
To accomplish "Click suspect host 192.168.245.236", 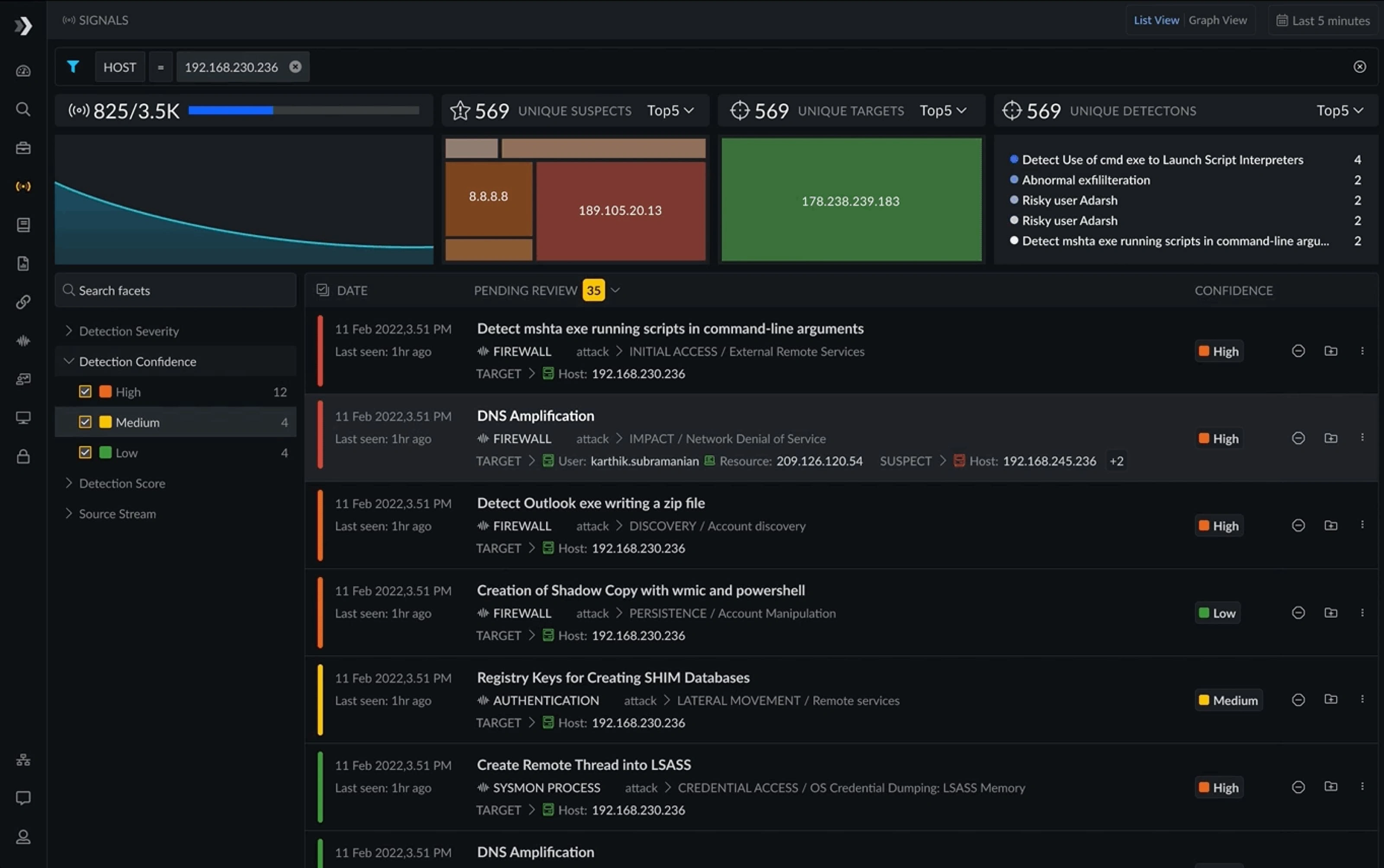I will (1049, 461).
